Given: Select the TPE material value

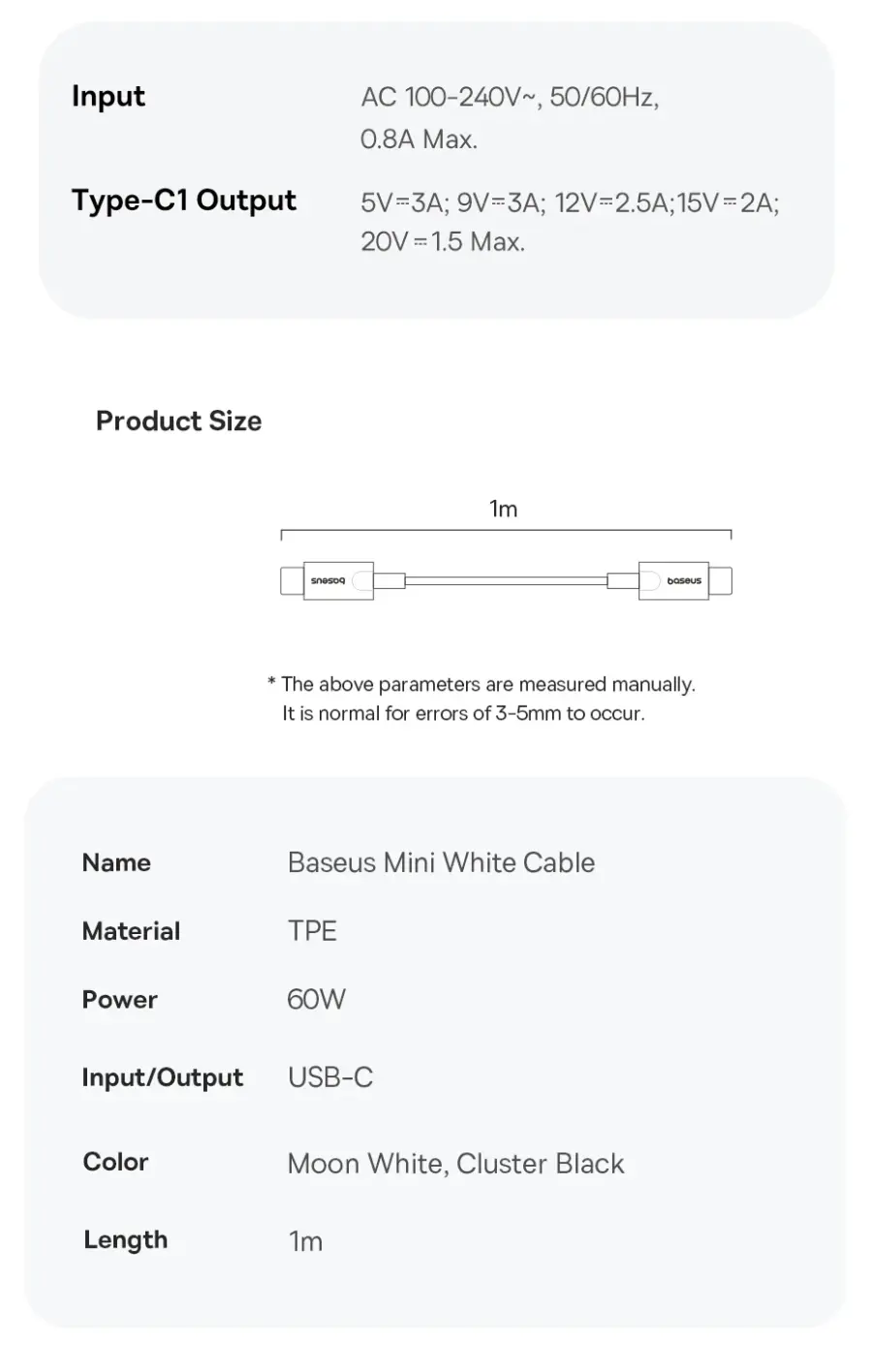Looking at the screenshot, I should coord(312,931).
